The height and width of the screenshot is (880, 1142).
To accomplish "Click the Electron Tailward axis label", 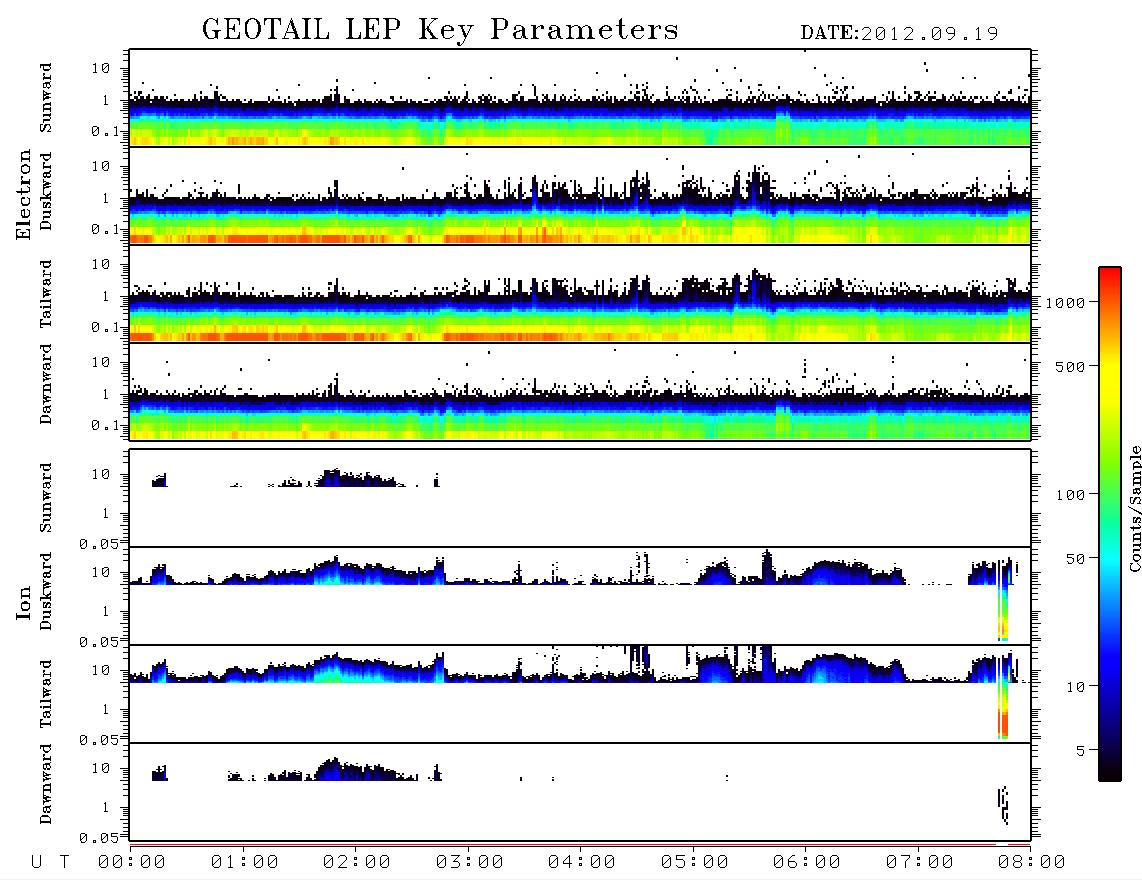I will [46, 294].
